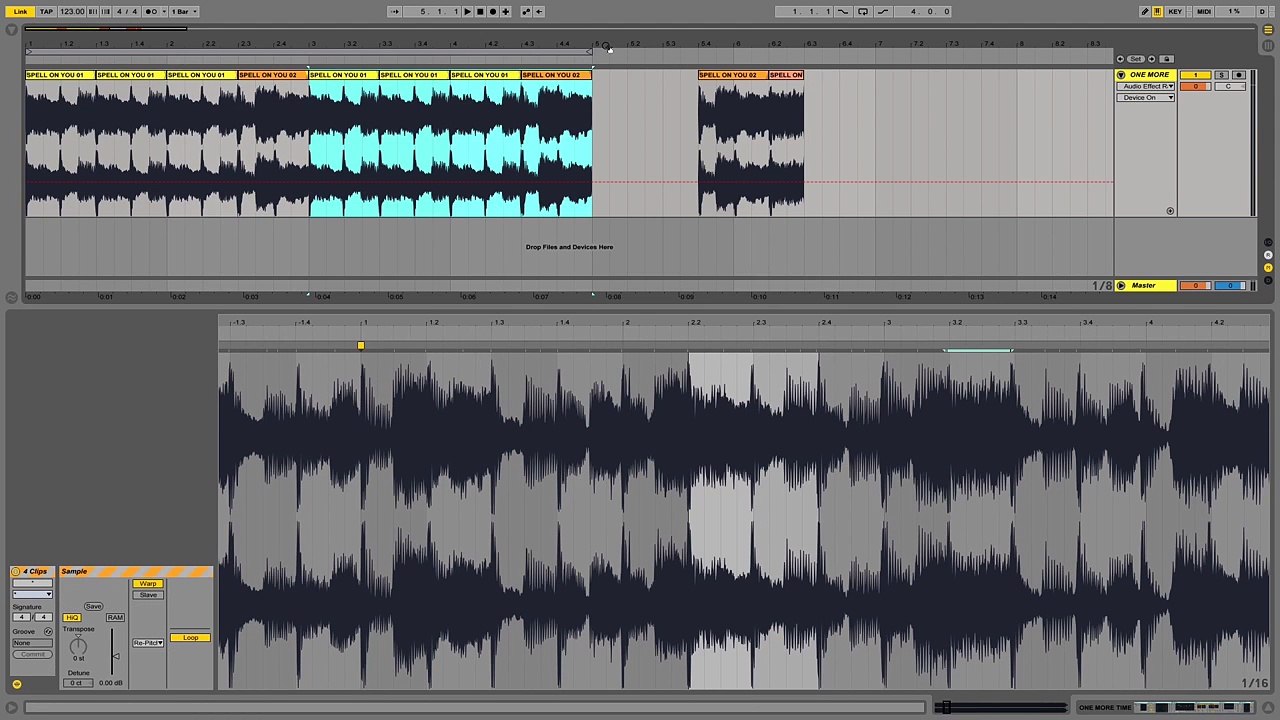Click the yellow warp marker in sample editor
This screenshot has width=1280, height=720.
(x=360, y=346)
